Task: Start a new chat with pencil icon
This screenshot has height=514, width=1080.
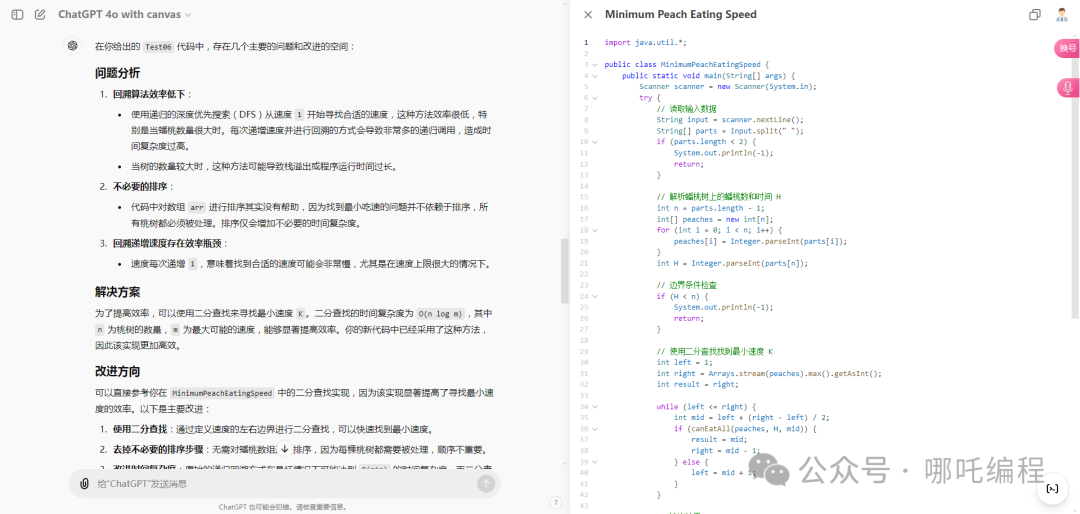Action: [40, 15]
